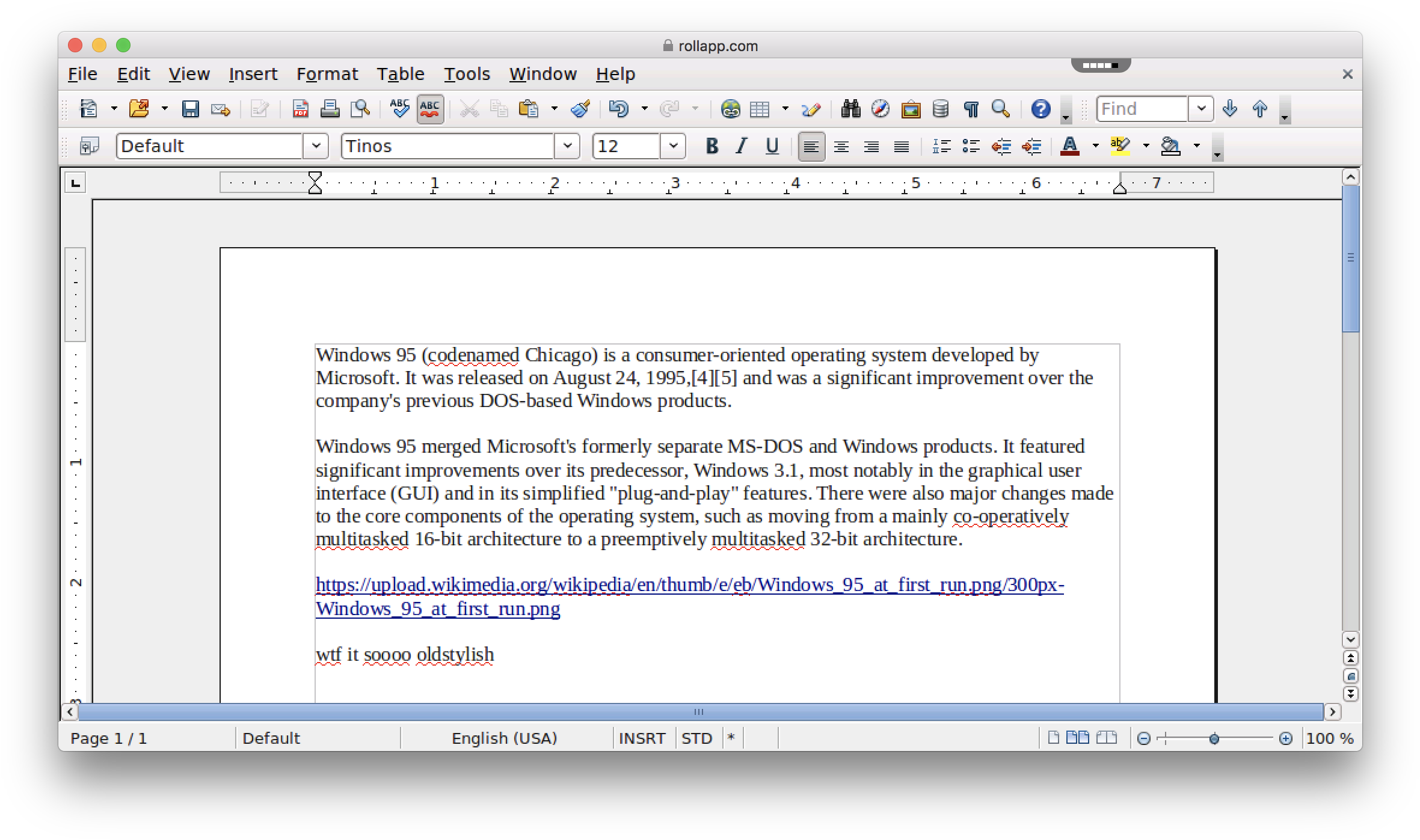Toggle bold formatting
Viewport: 1420px width, 840px height.
[x=712, y=146]
